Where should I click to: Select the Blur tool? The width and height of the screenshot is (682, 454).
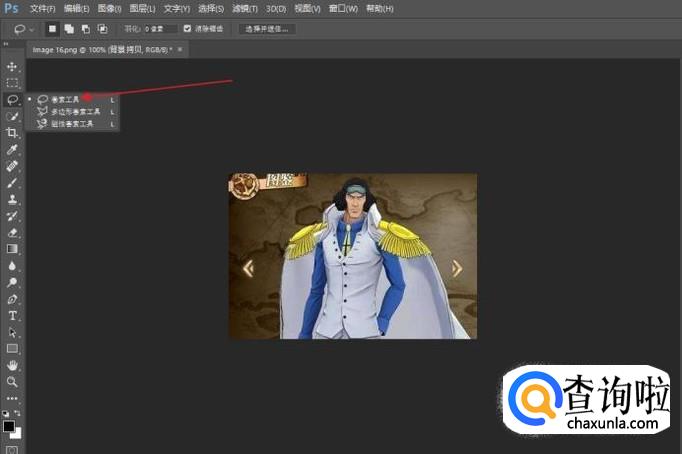click(x=12, y=266)
